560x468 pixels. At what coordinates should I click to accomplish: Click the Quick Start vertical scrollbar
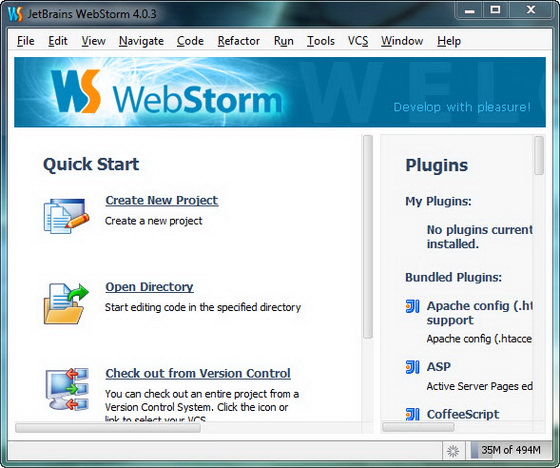368,237
